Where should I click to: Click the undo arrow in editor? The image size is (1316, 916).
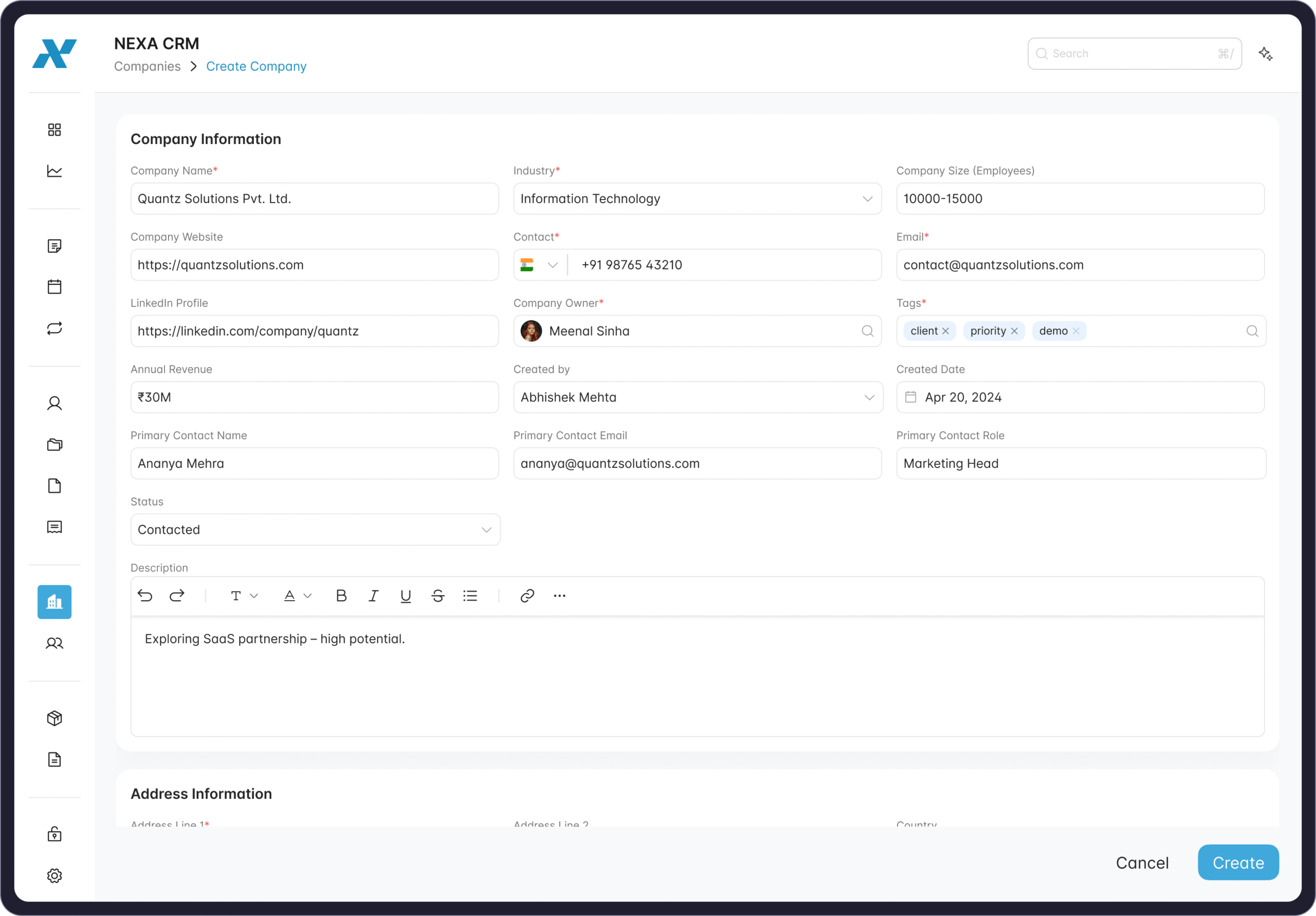pos(145,596)
